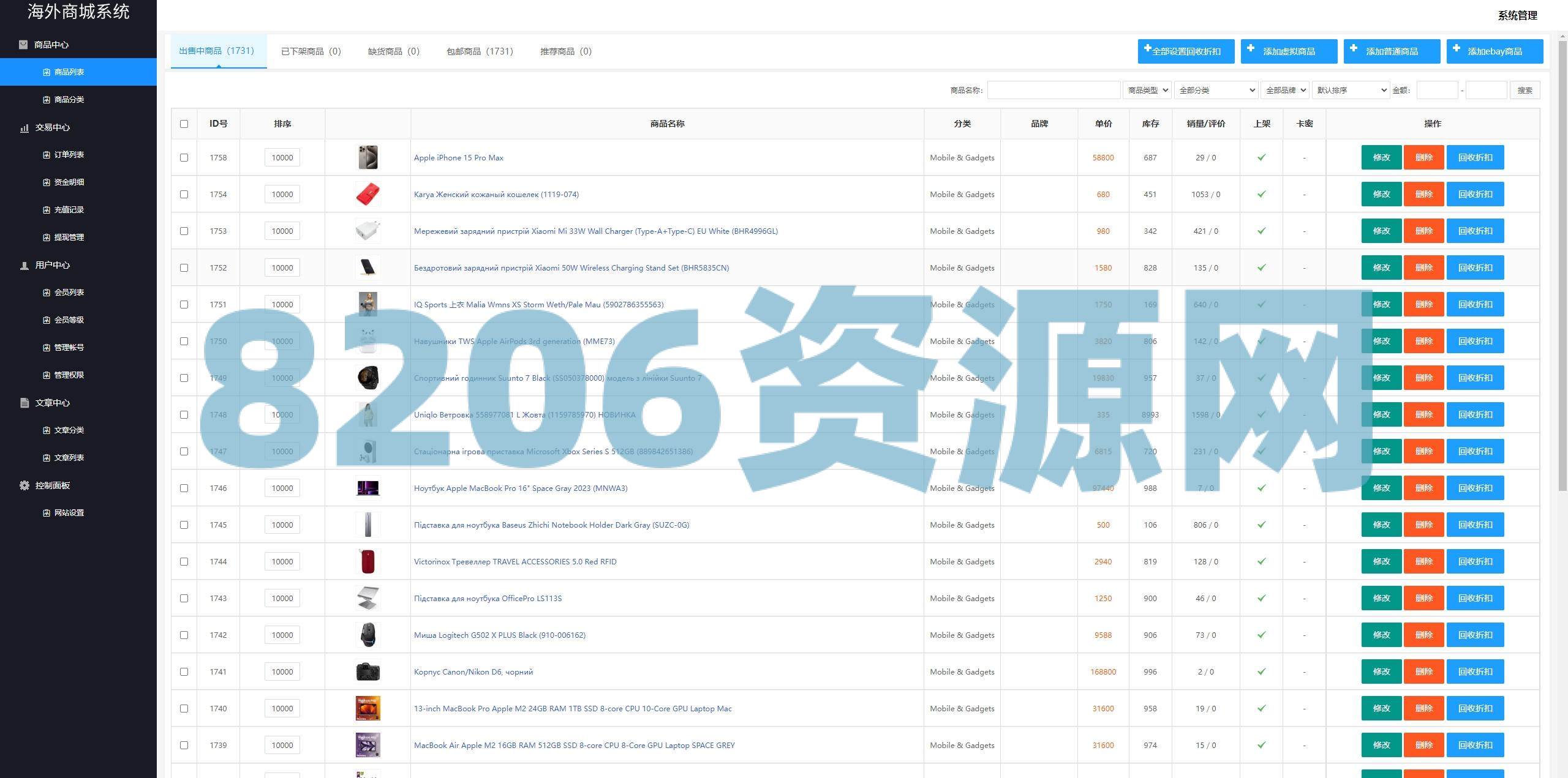
Task: Click the 商品中心 sidebar section icon
Action: pos(23,45)
